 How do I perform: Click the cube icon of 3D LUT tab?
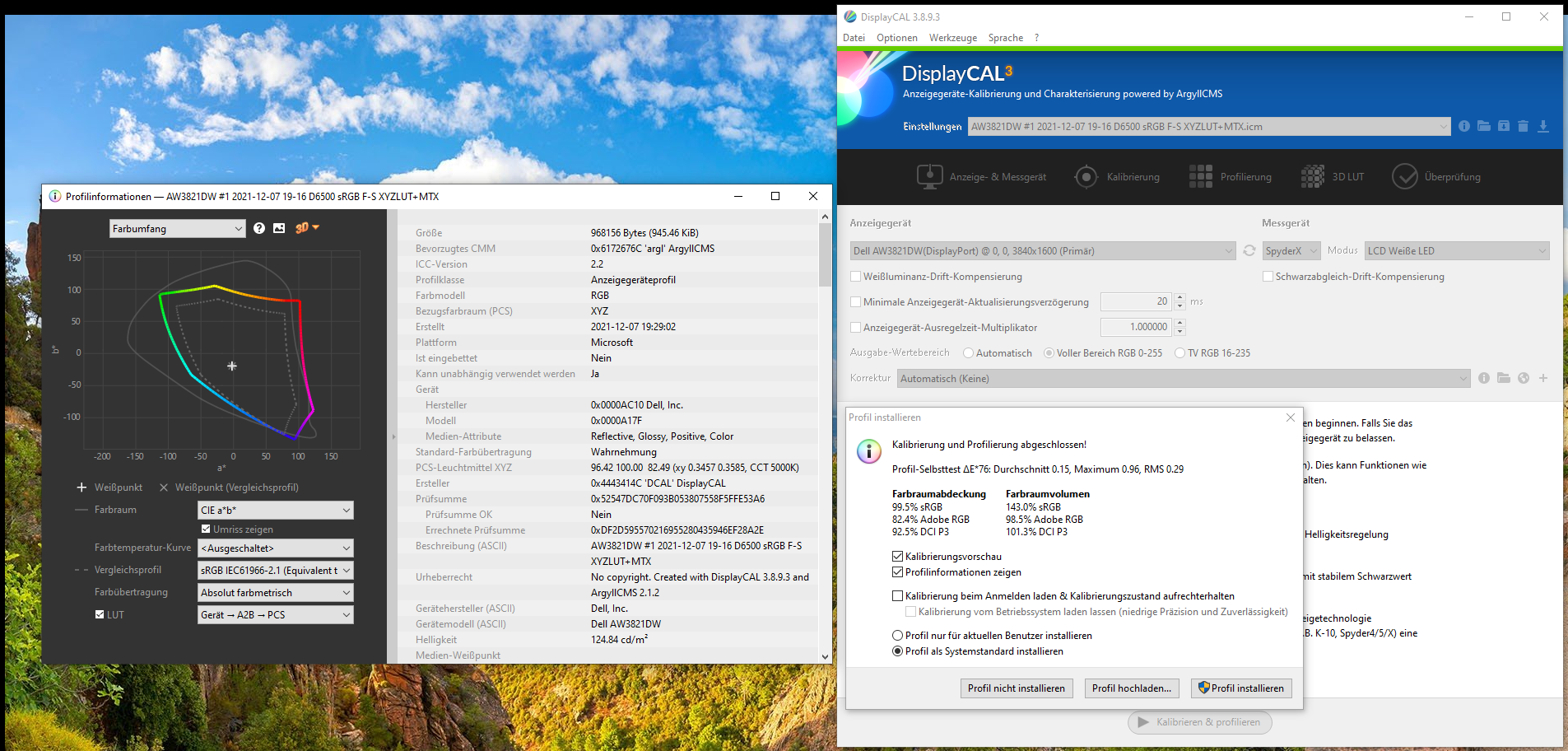click(1313, 176)
